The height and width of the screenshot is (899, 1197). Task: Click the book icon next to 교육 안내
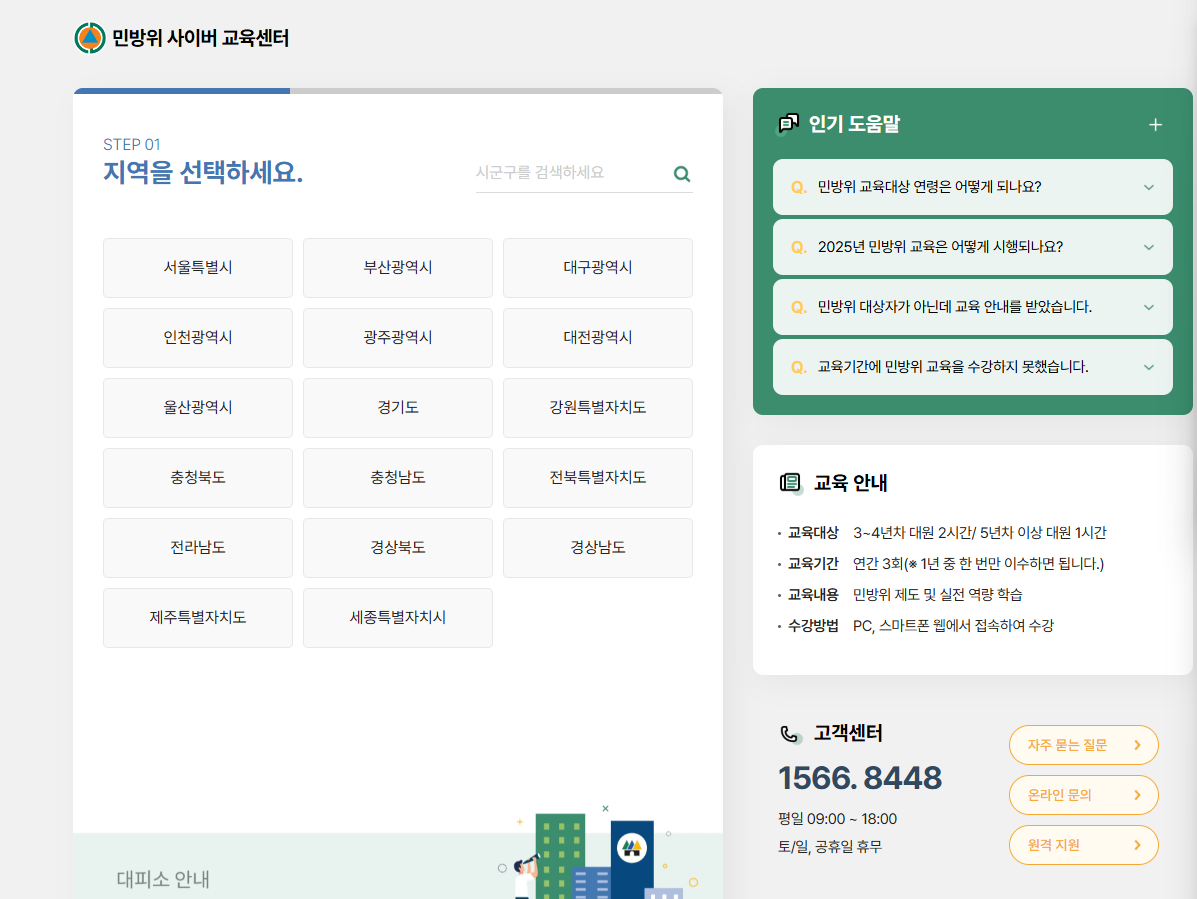point(791,482)
